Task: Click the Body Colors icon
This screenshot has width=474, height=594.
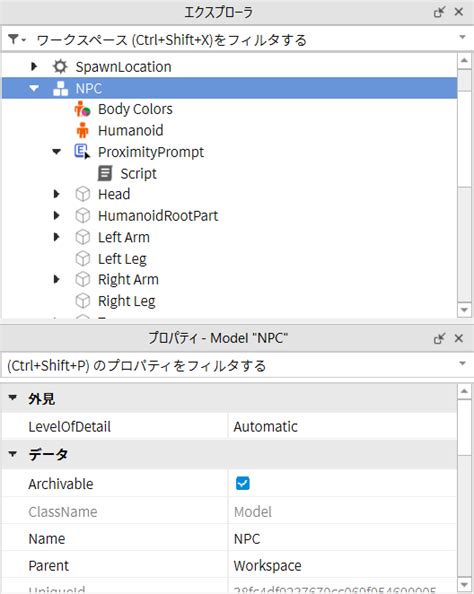Action: 82,109
